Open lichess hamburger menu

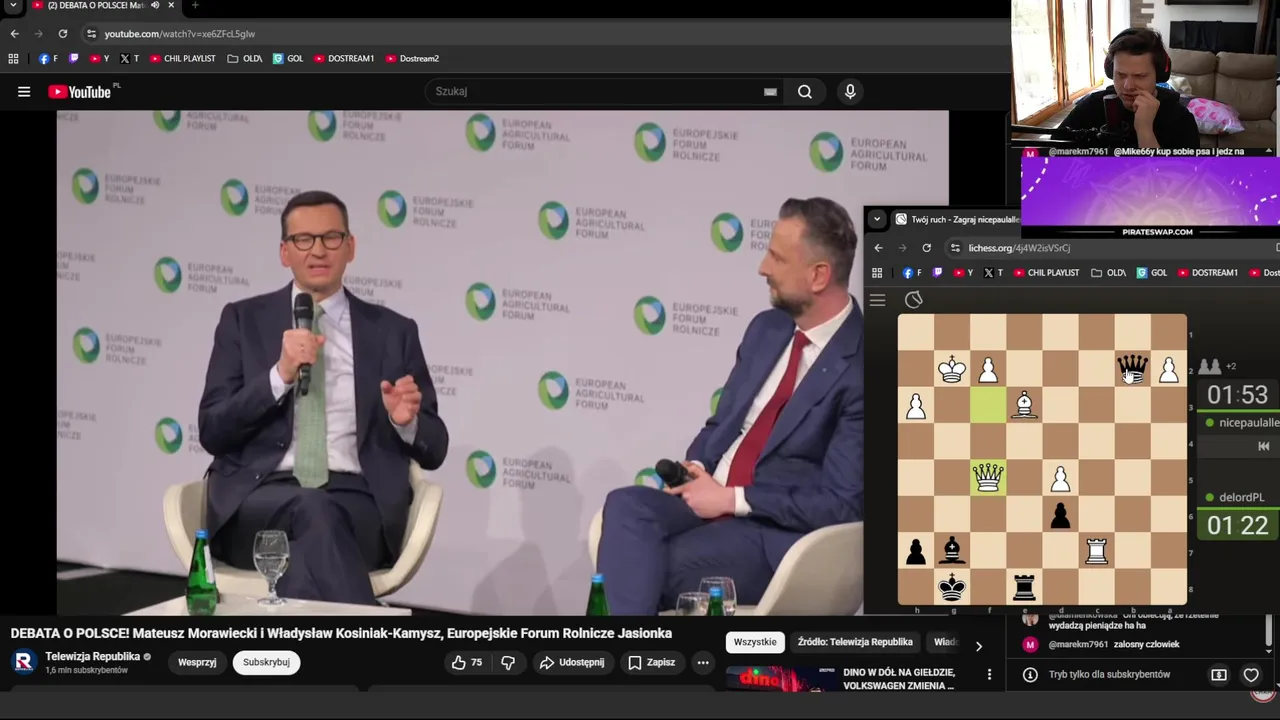(x=878, y=300)
